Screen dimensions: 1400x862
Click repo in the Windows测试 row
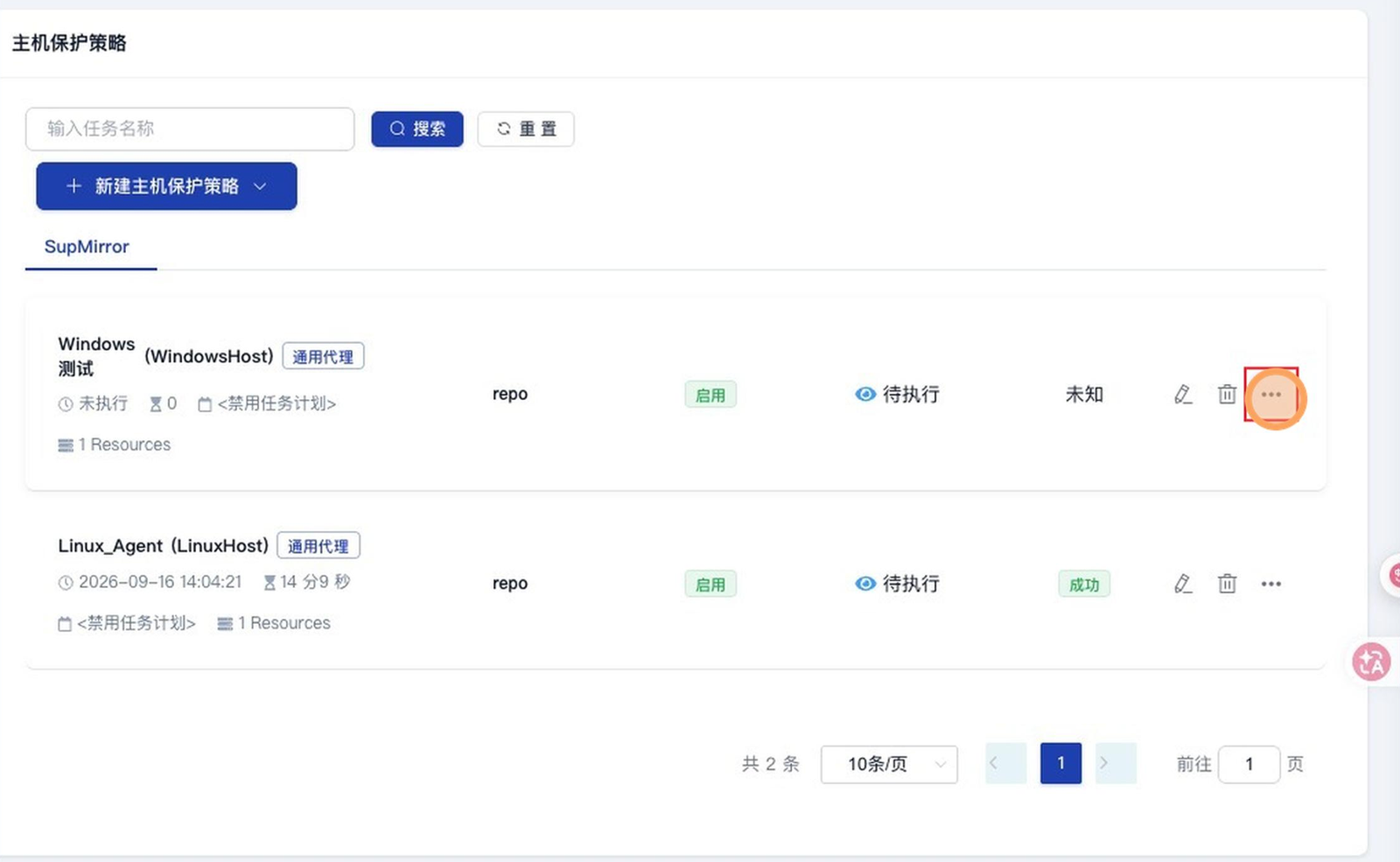[510, 394]
